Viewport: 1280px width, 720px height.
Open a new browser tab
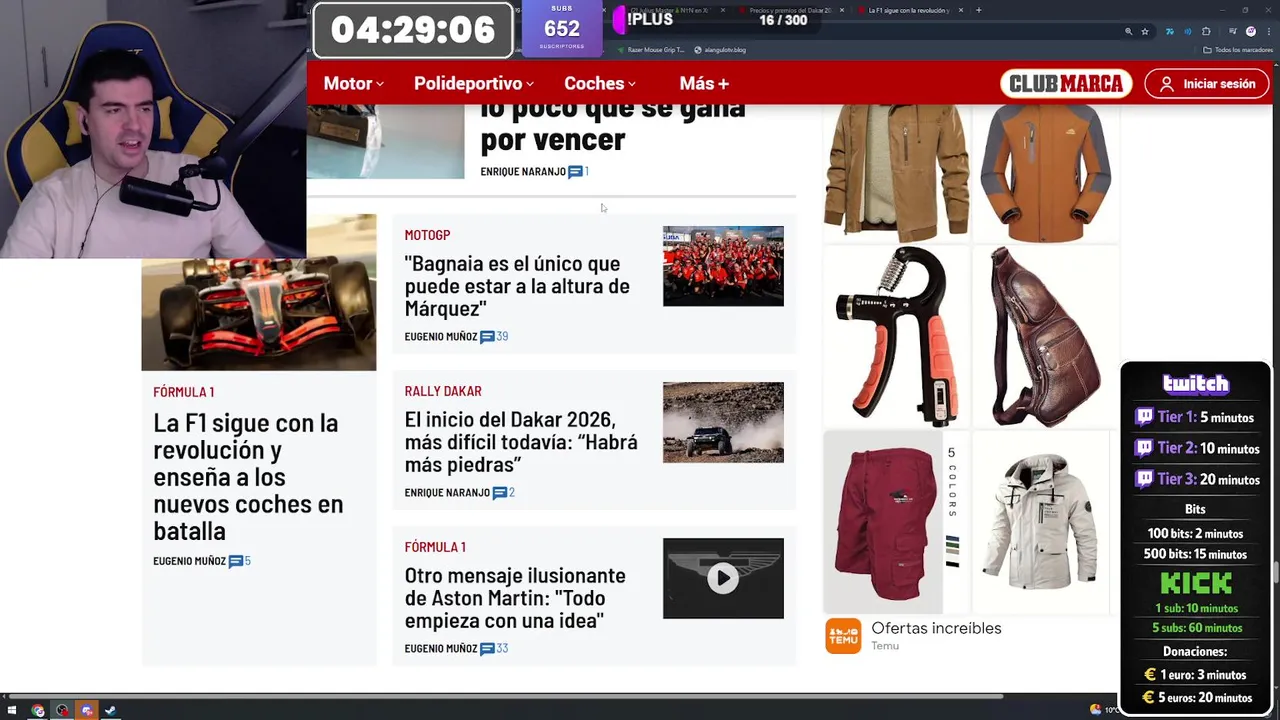(x=978, y=10)
